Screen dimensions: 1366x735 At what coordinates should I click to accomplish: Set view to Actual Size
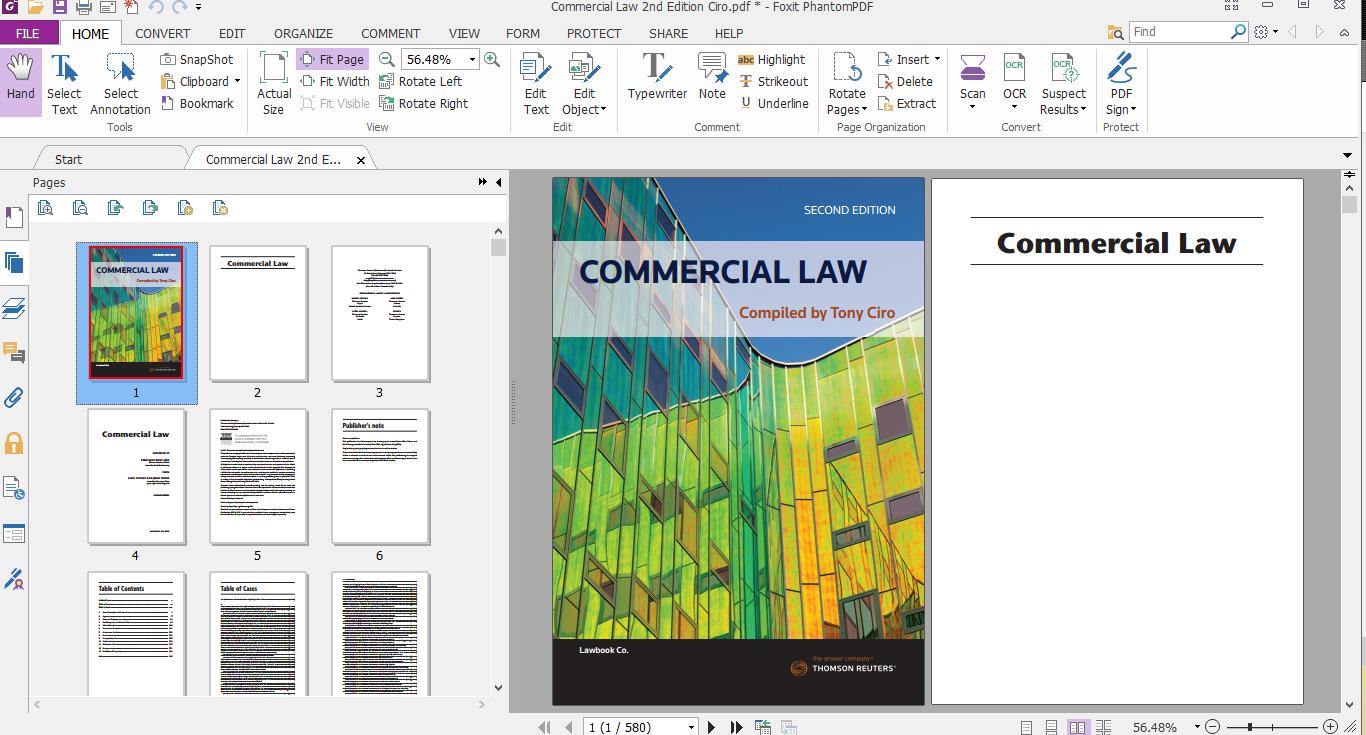pos(274,84)
